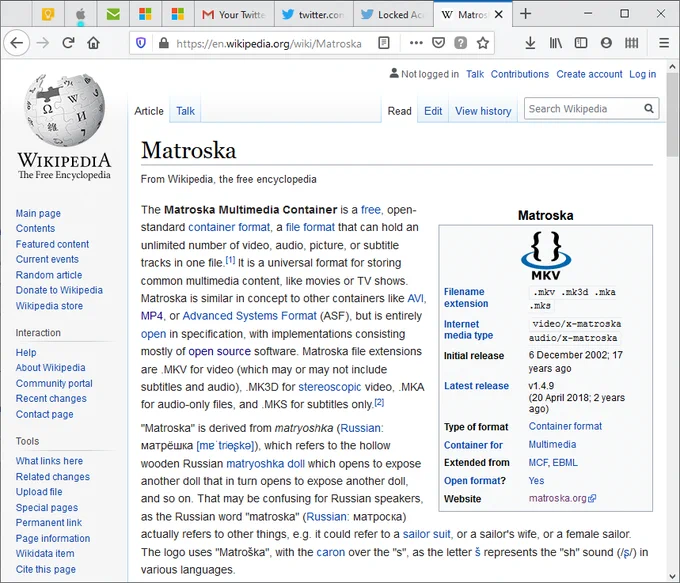
Task: Click the Create account link
Action: click(589, 74)
